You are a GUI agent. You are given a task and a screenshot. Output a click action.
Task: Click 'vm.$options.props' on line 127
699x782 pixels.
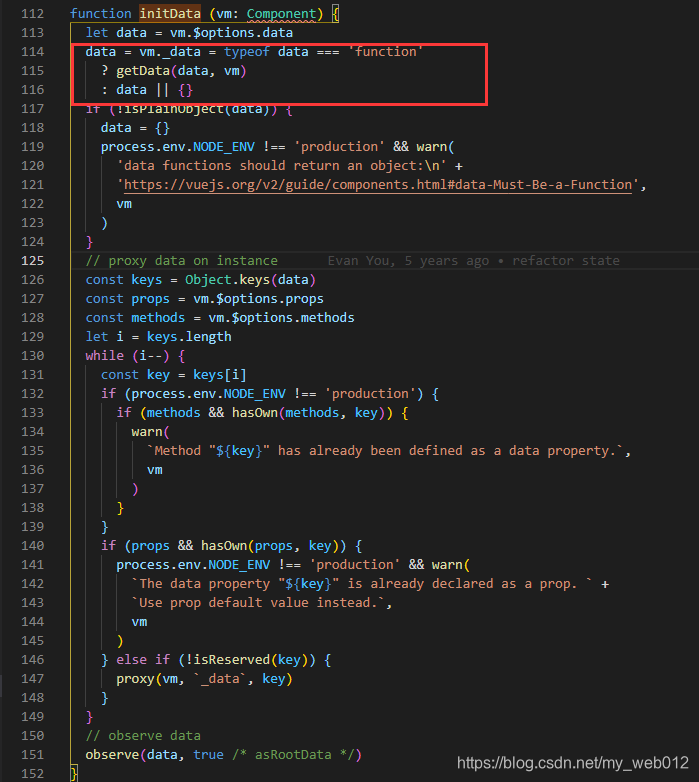pyautogui.click(x=258, y=299)
